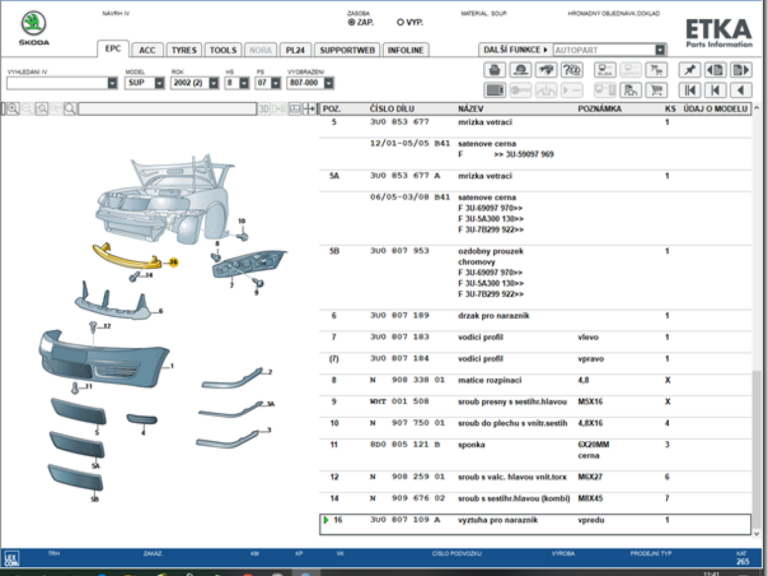The image size is (768, 576).
Task: Open the SUPPORTWEB tab
Action: coord(346,50)
